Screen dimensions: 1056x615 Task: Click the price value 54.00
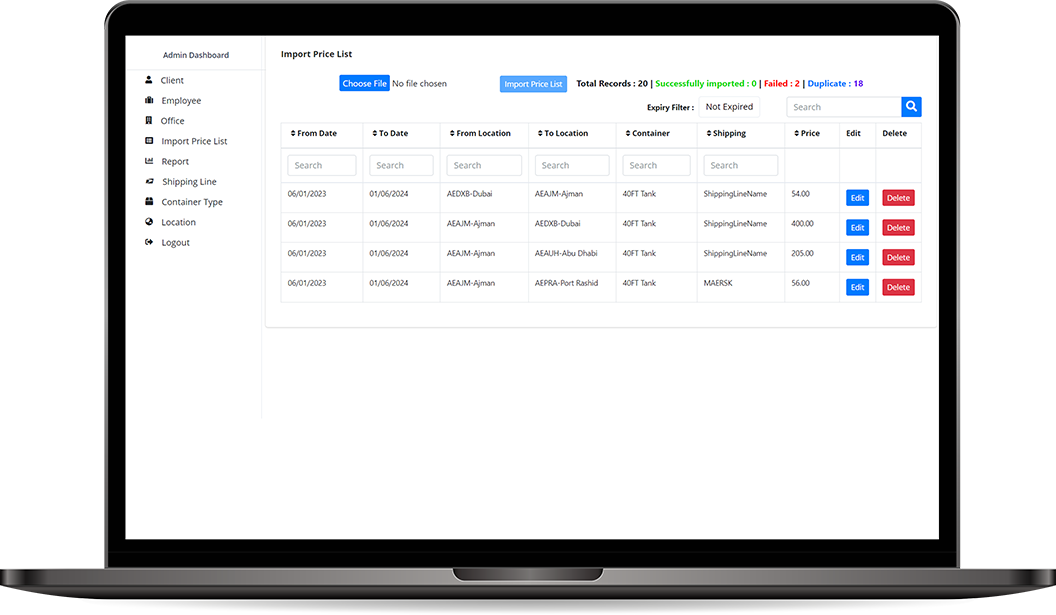click(801, 193)
